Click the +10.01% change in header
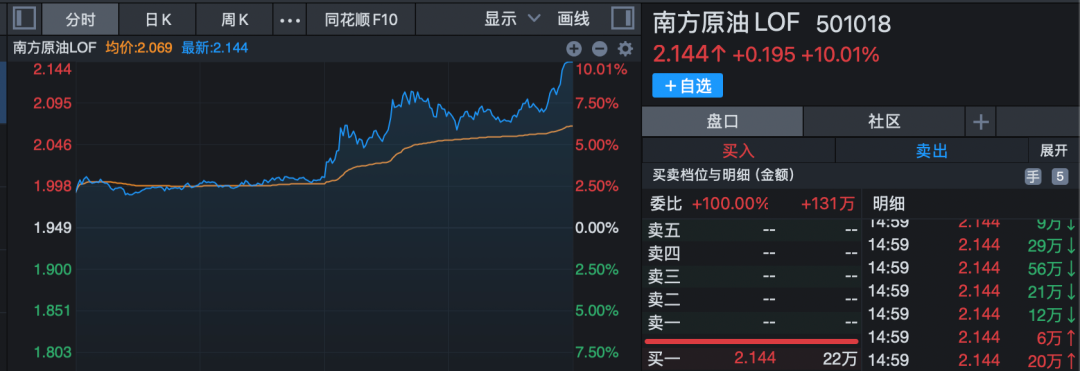 (840, 55)
